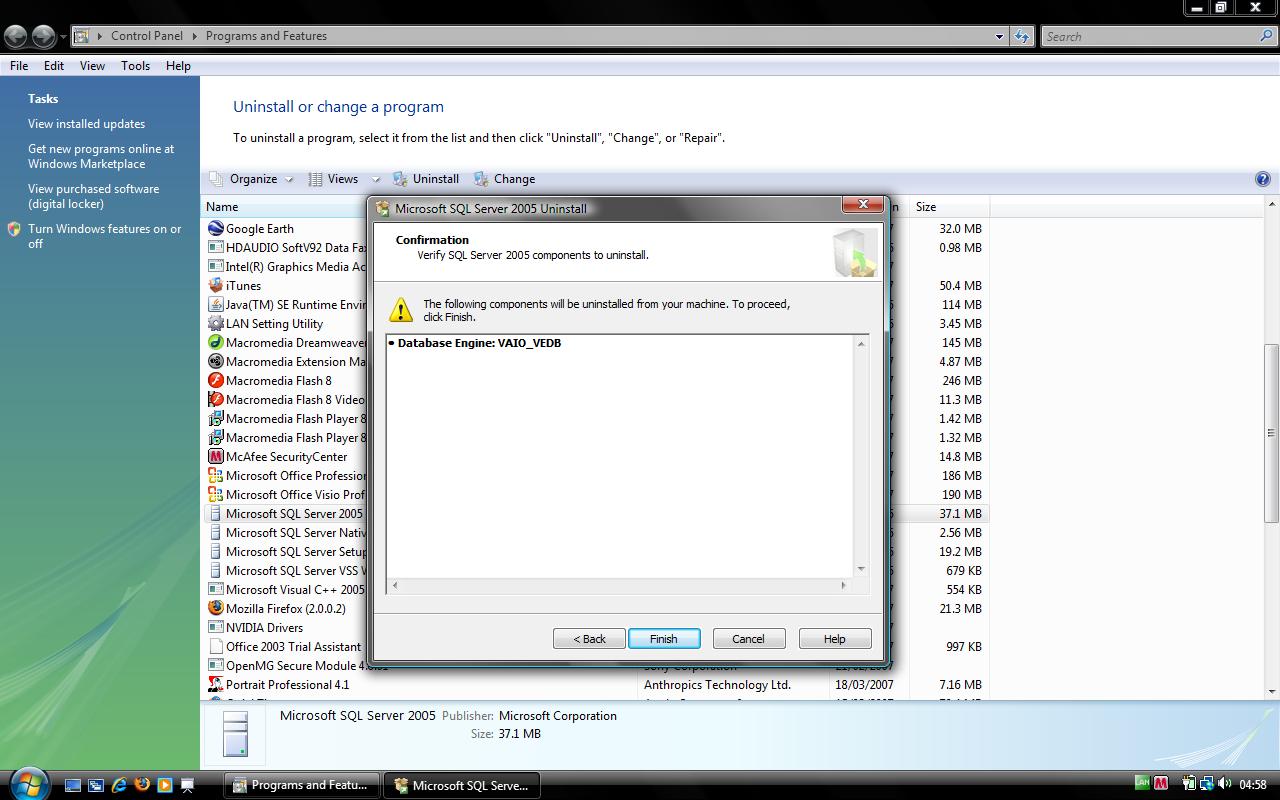Click the Google Earth program icon
The width and height of the screenshot is (1280, 800).
pos(215,228)
